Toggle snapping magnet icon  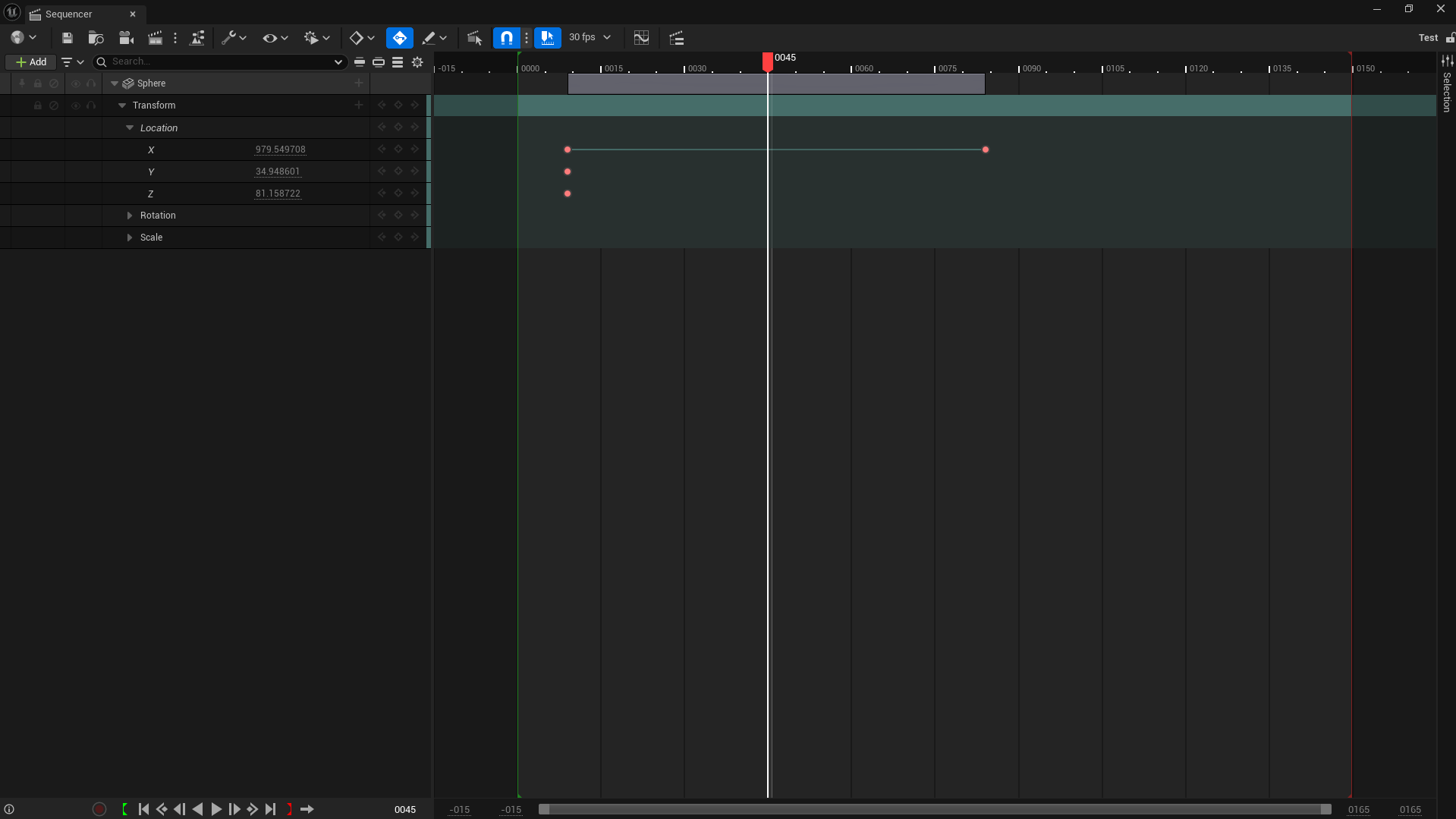pos(506,38)
